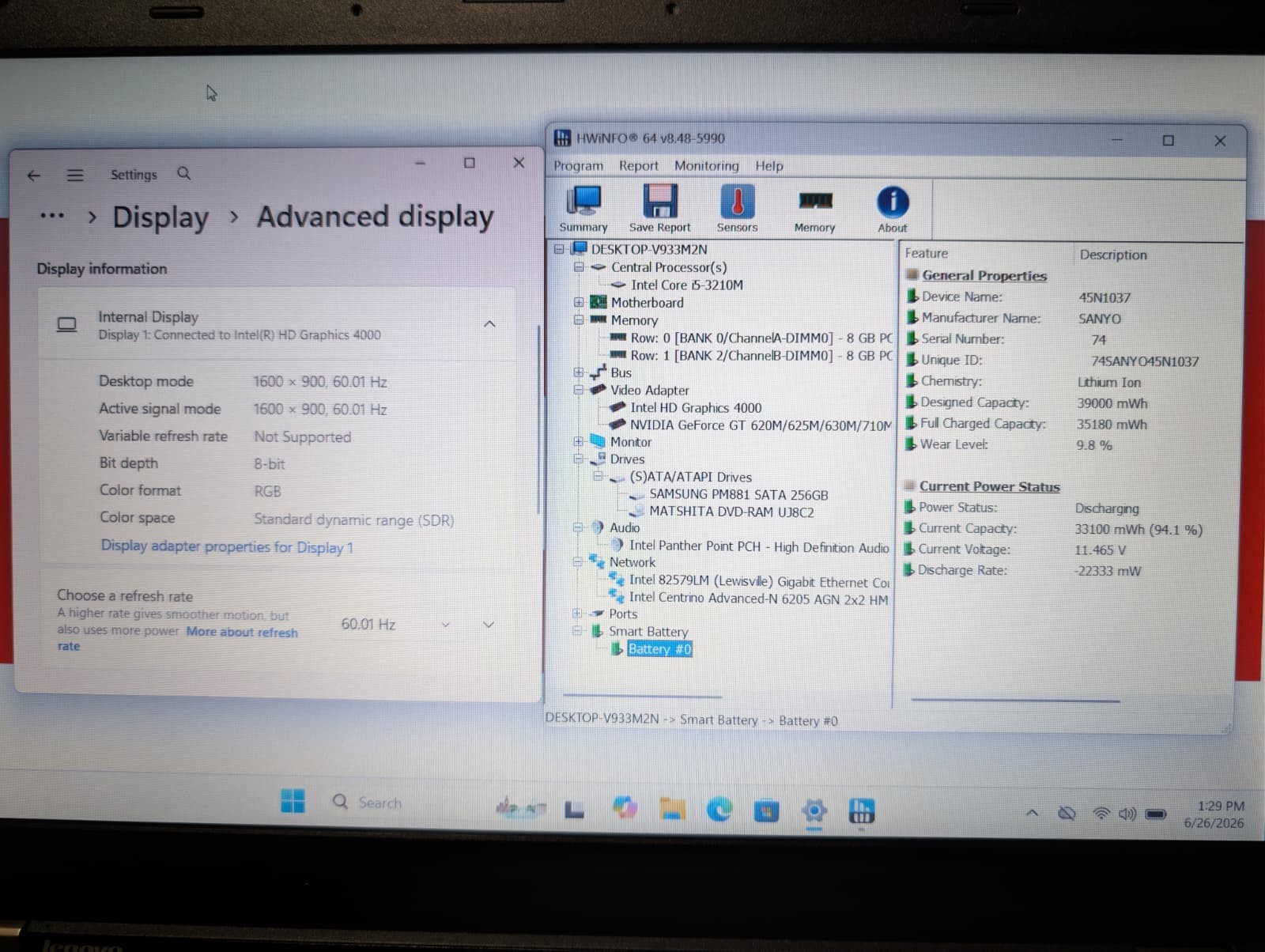
Task: Open the Help menu in HWiNFO
Action: [769, 166]
